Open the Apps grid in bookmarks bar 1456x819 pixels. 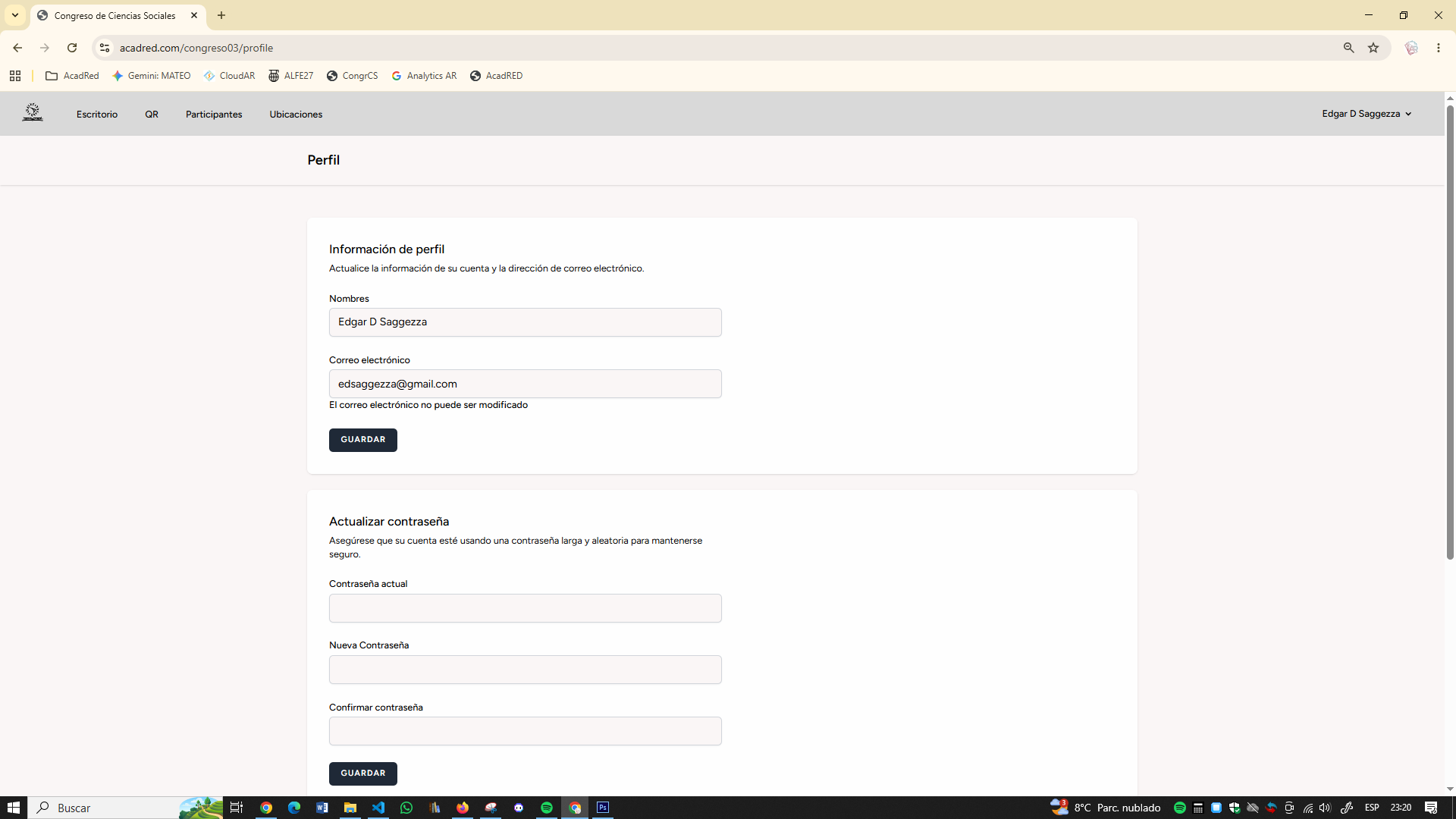(x=15, y=76)
